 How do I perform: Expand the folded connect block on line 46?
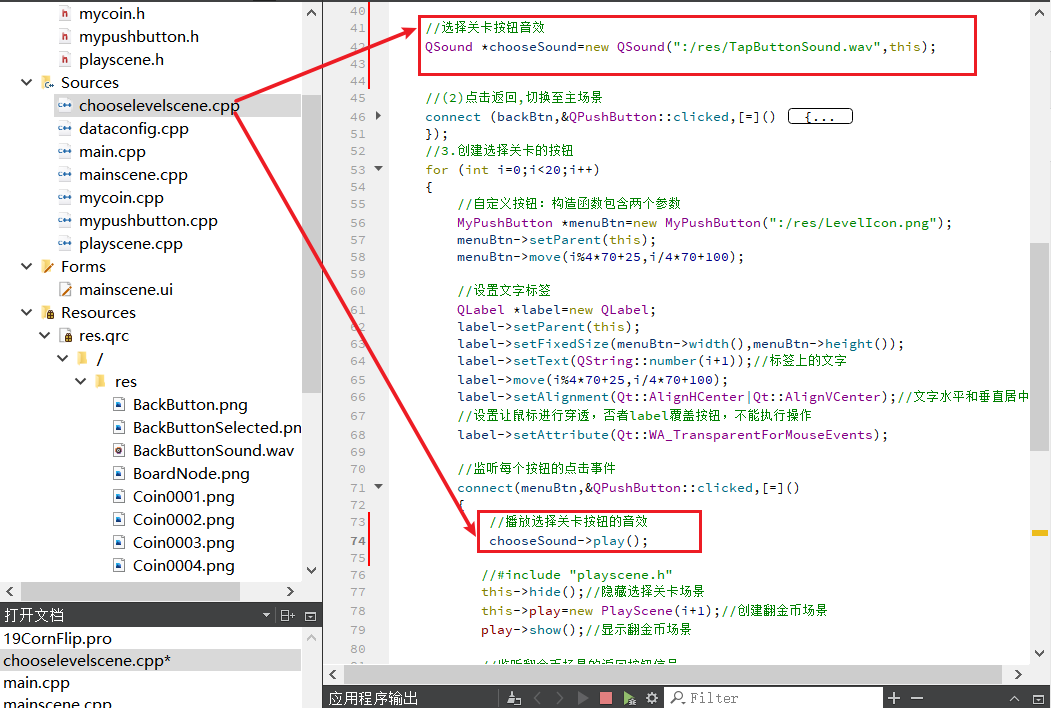coord(379,116)
